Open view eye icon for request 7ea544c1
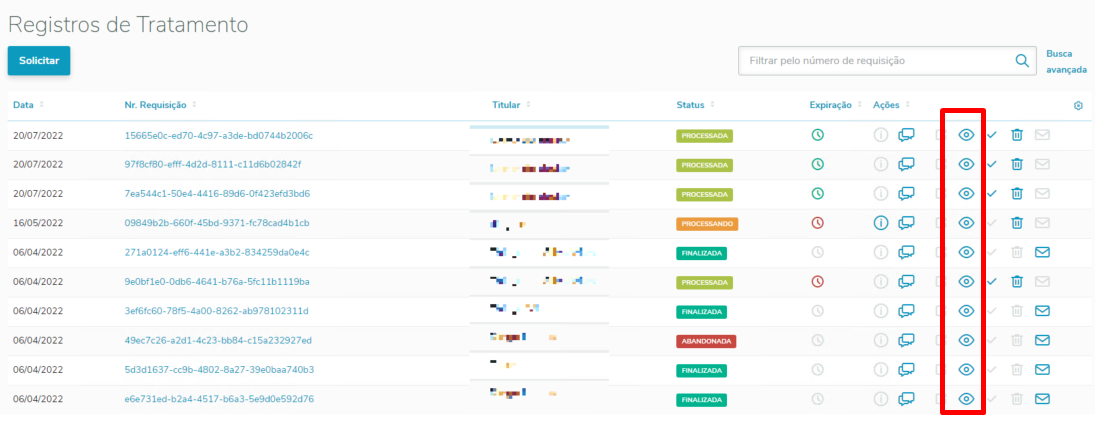Viewport: 1097px width, 436px height. click(x=966, y=194)
